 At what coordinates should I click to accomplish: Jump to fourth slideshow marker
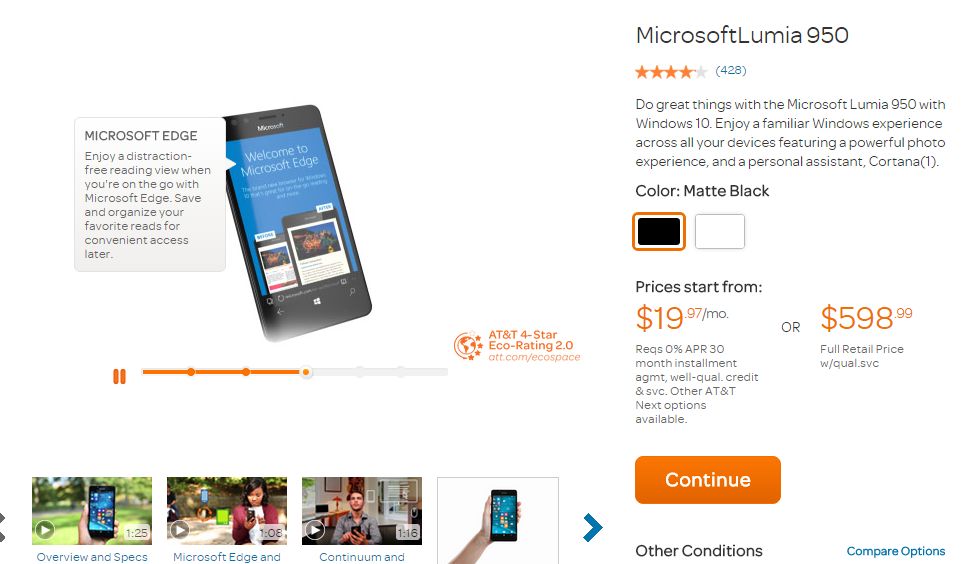click(360, 372)
